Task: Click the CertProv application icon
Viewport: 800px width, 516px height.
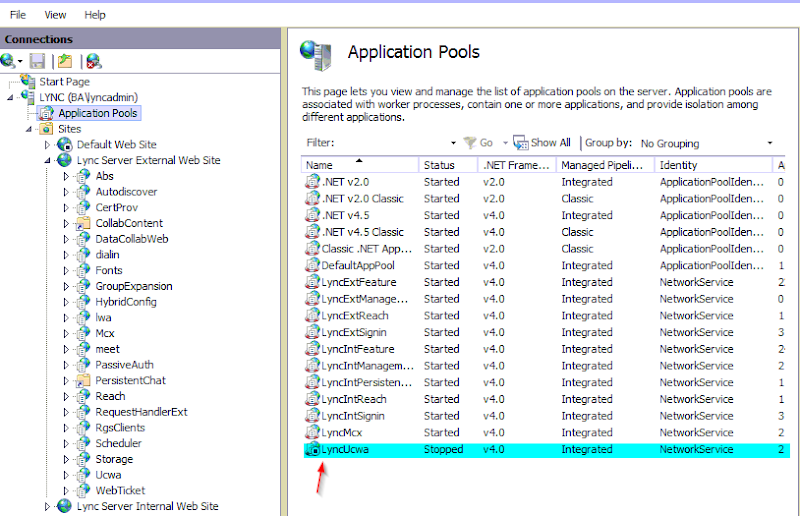Action: click(83, 208)
